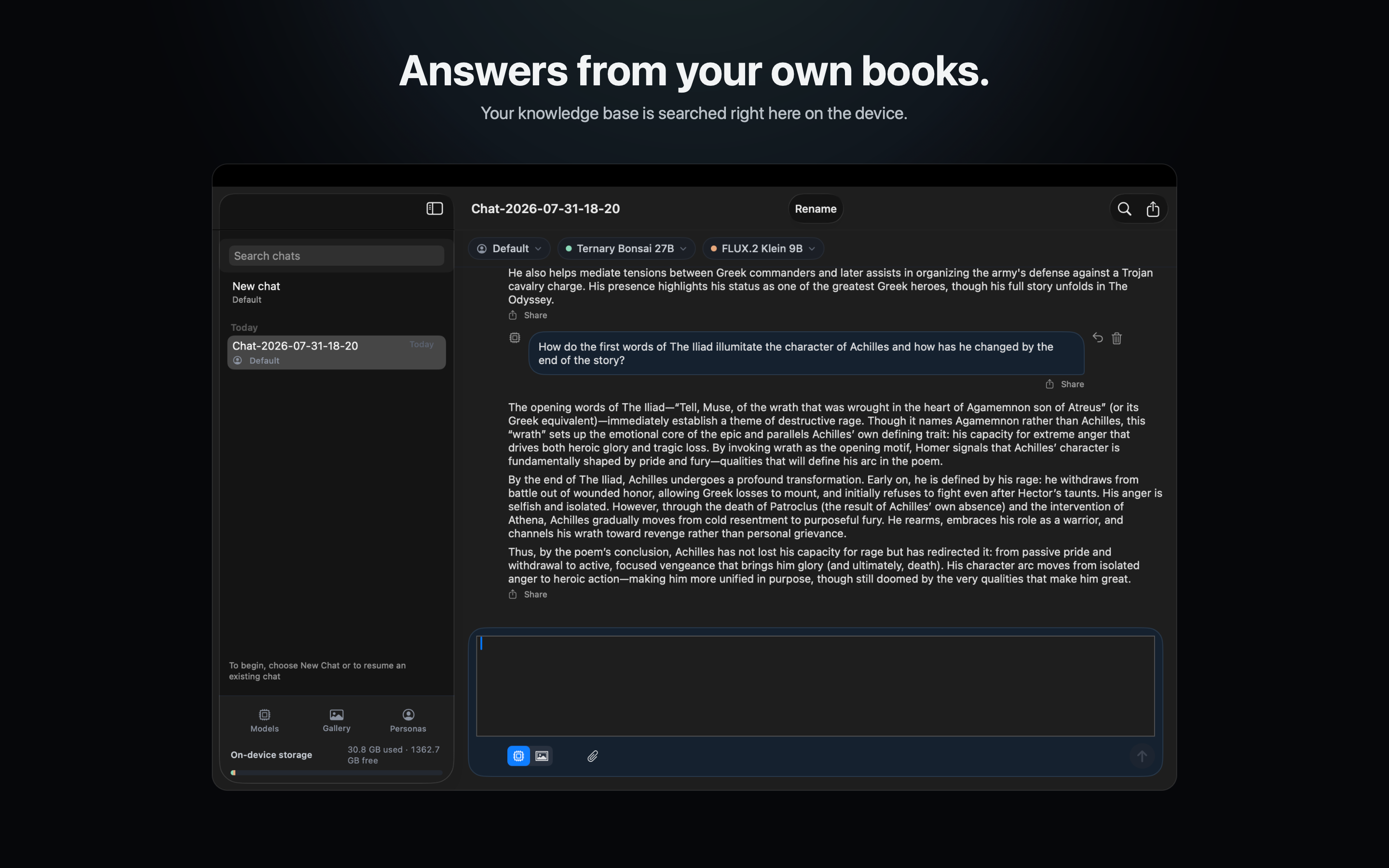Click the 'Today' section label in sidebar
Screen dimensions: 1389x868
pyautogui.click(x=244, y=327)
